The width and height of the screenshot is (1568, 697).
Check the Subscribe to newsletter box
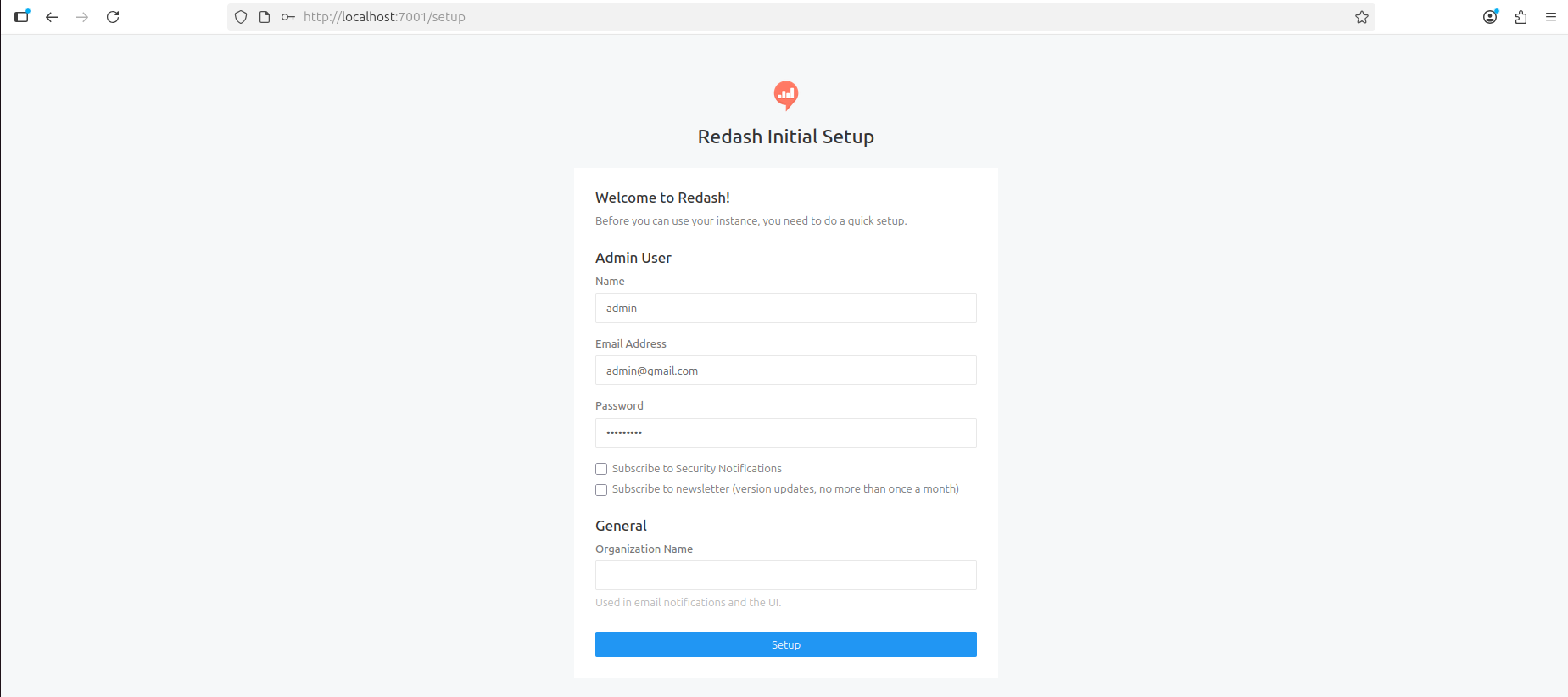(x=601, y=490)
